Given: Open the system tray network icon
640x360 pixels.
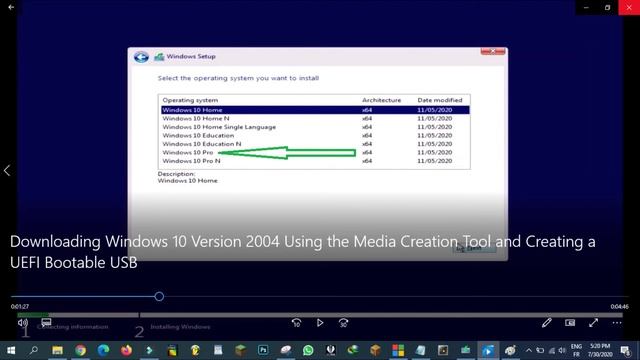Looking at the screenshot, I should tap(552, 350).
